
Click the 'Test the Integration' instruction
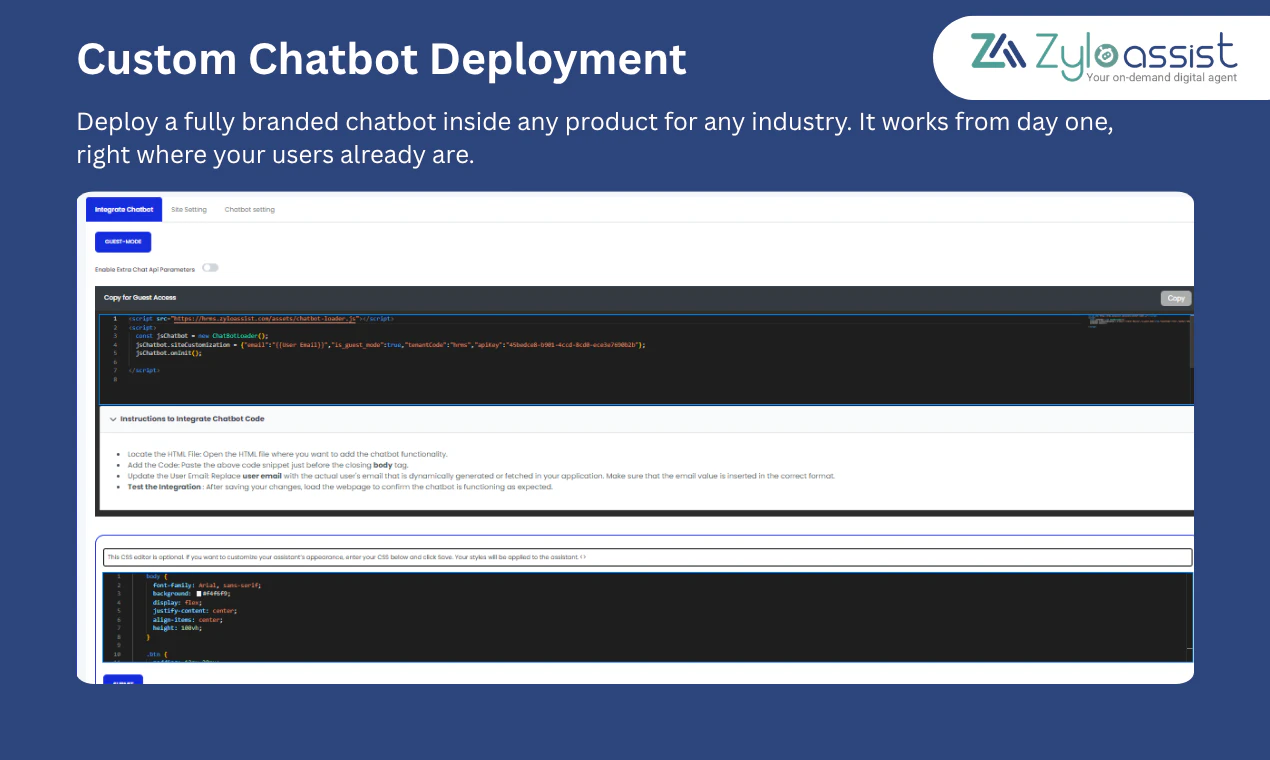click(340, 487)
